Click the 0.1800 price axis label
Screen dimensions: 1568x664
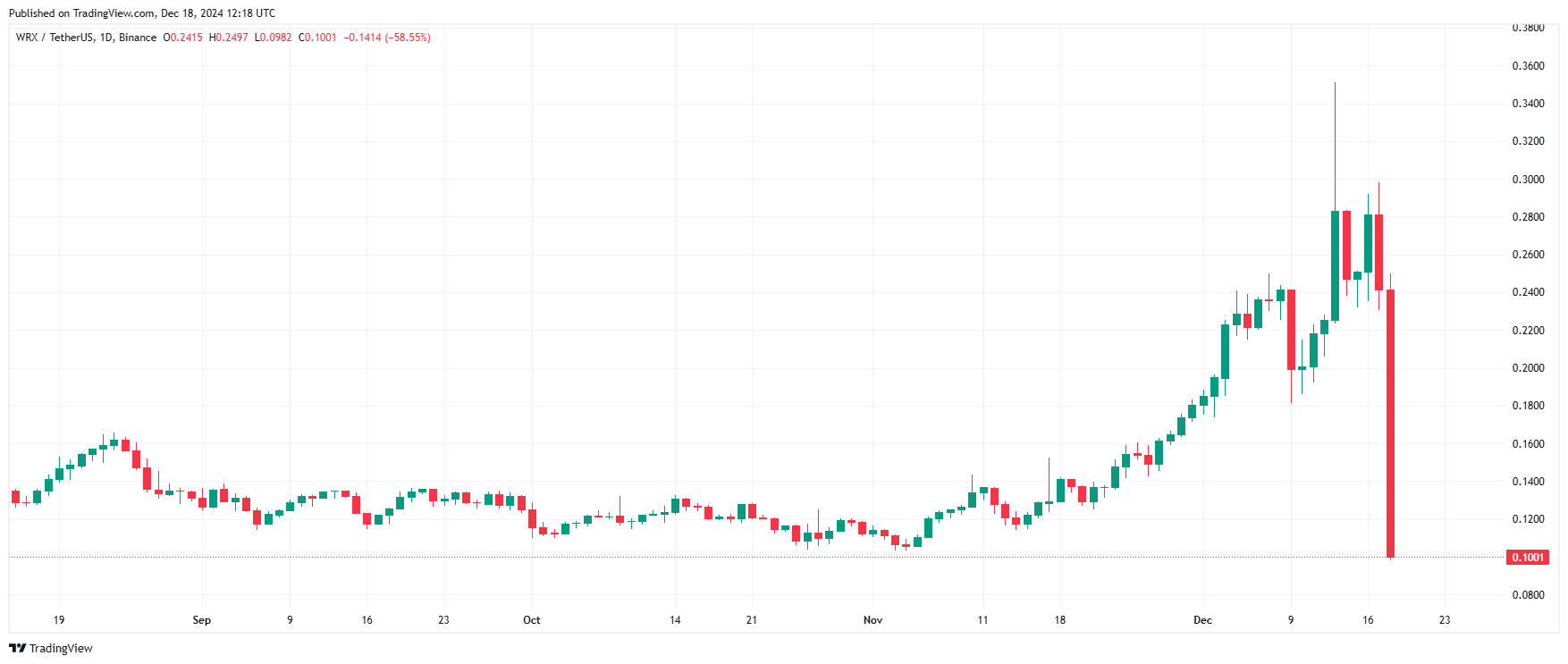[1528, 406]
